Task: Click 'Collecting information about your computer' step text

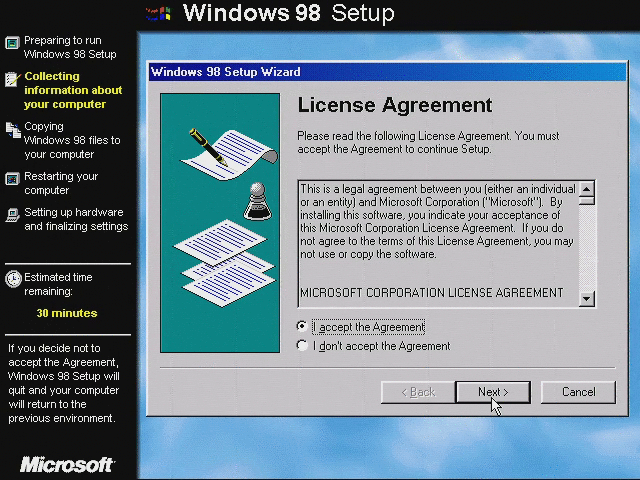Action: coord(73,90)
